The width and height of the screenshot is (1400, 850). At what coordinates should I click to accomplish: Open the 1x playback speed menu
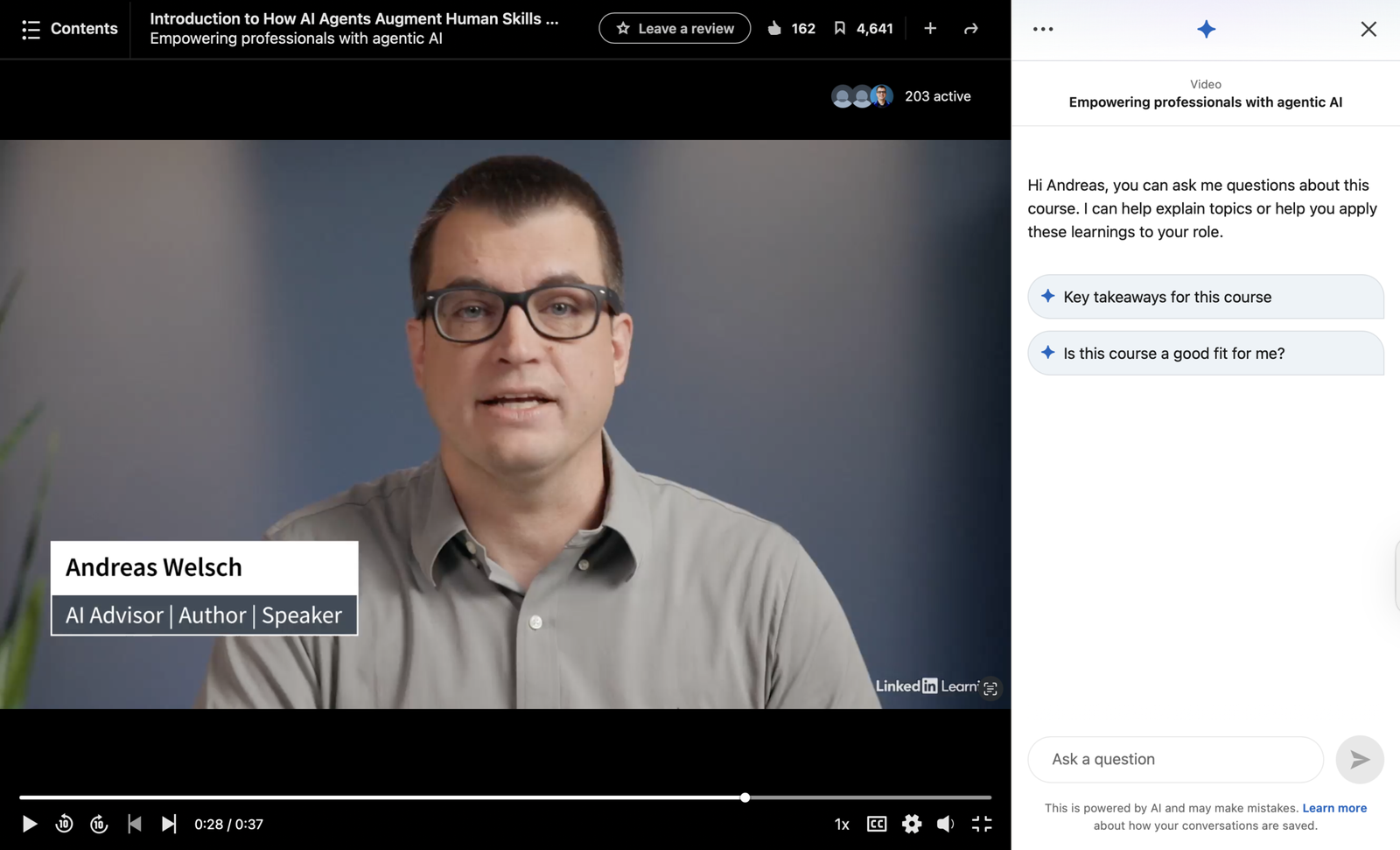pos(842,824)
